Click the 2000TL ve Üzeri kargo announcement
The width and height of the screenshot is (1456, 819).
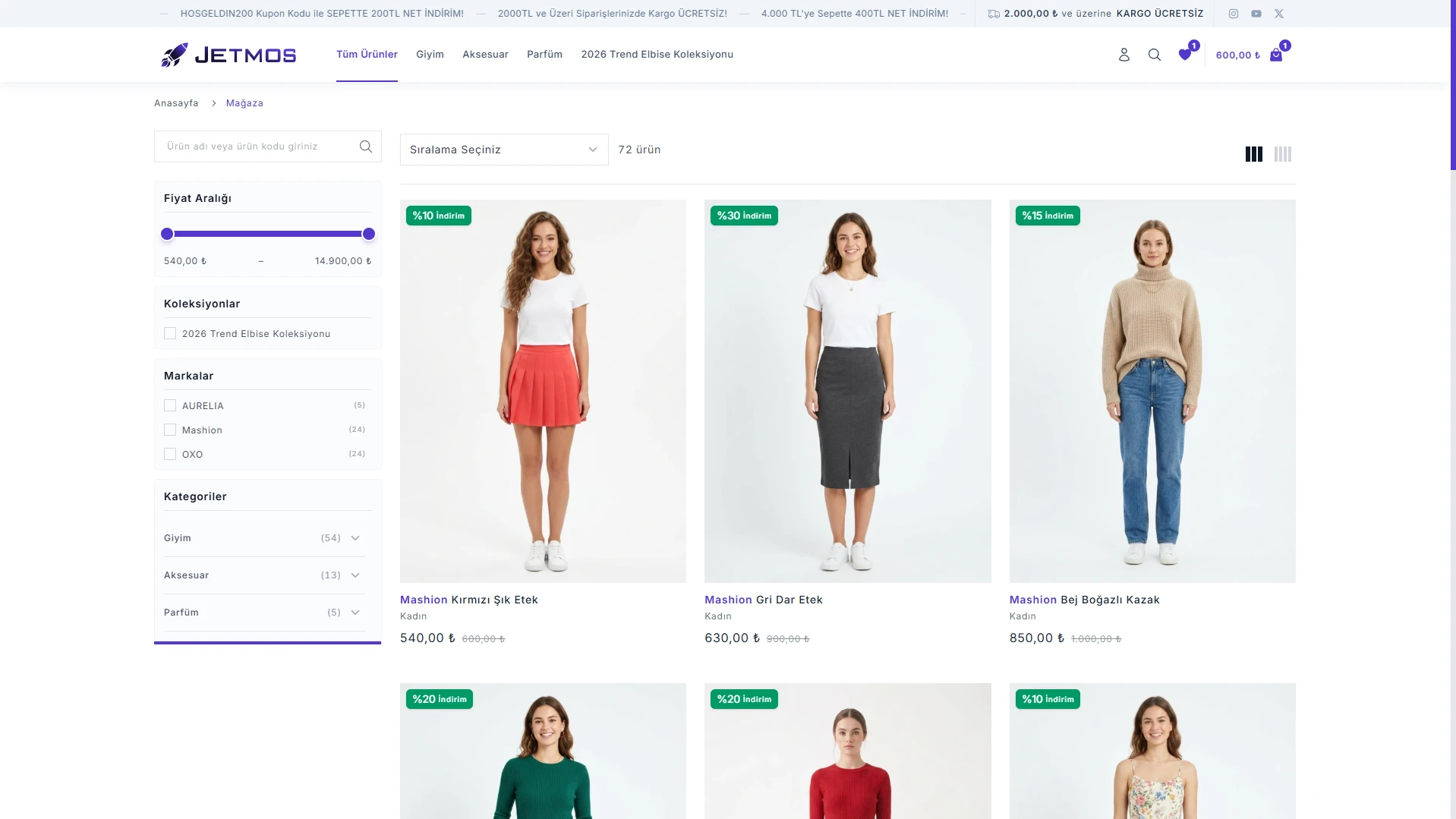tap(613, 14)
